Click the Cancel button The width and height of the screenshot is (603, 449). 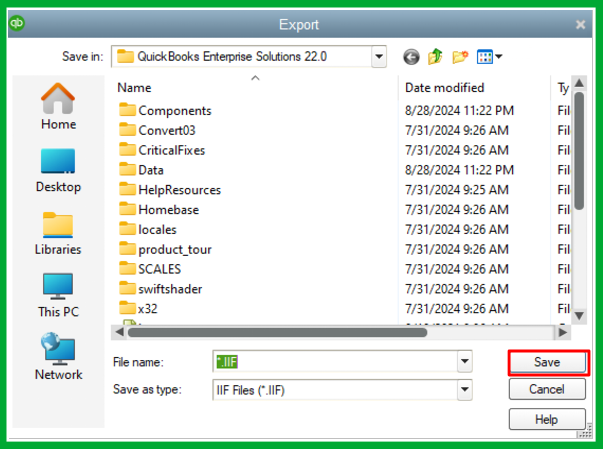coord(547,389)
